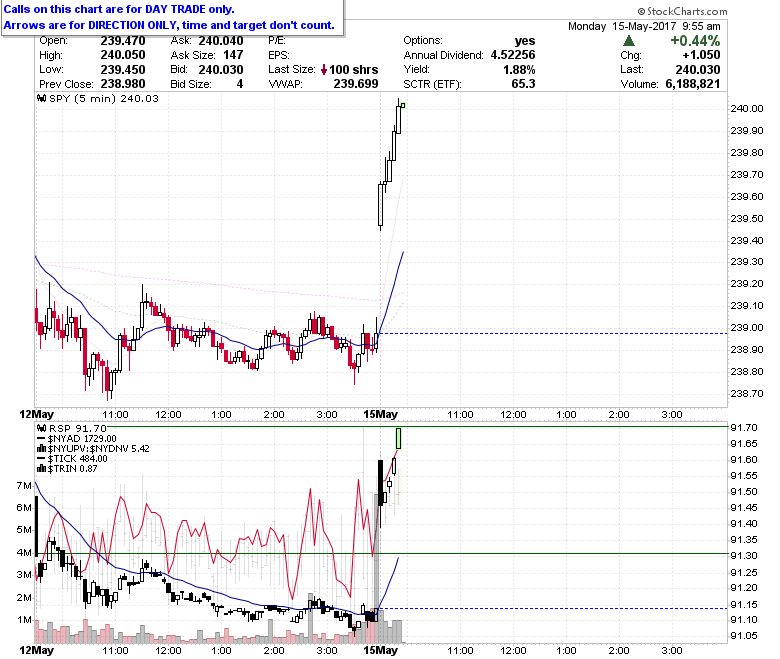
Task: Click the Last Size 100 shrs value
Action: tap(354, 70)
